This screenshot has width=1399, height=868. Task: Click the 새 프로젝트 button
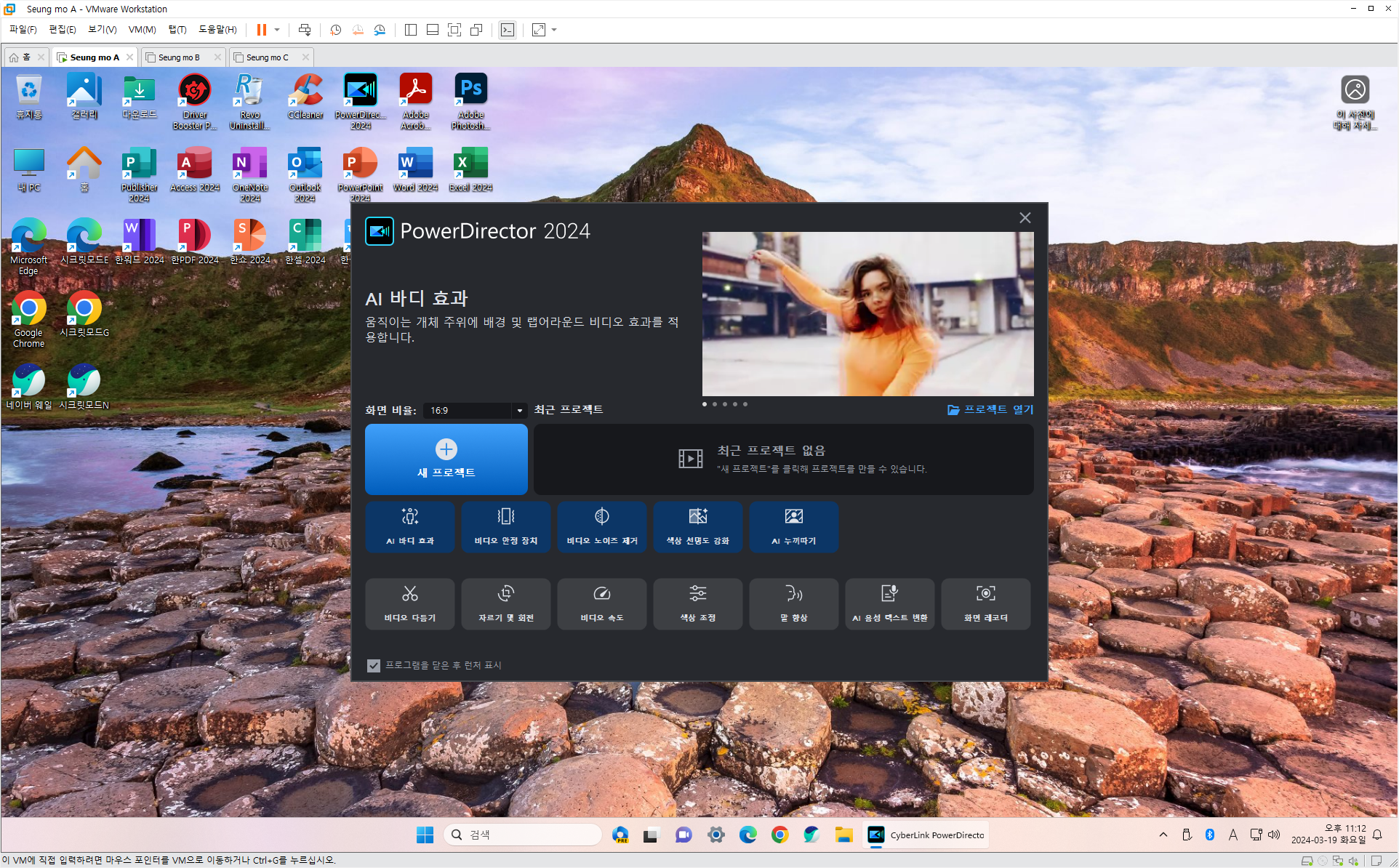[446, 459]
